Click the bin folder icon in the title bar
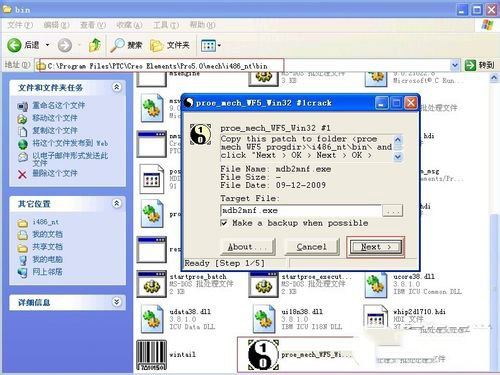500x375 pixels. click(7, 9)
